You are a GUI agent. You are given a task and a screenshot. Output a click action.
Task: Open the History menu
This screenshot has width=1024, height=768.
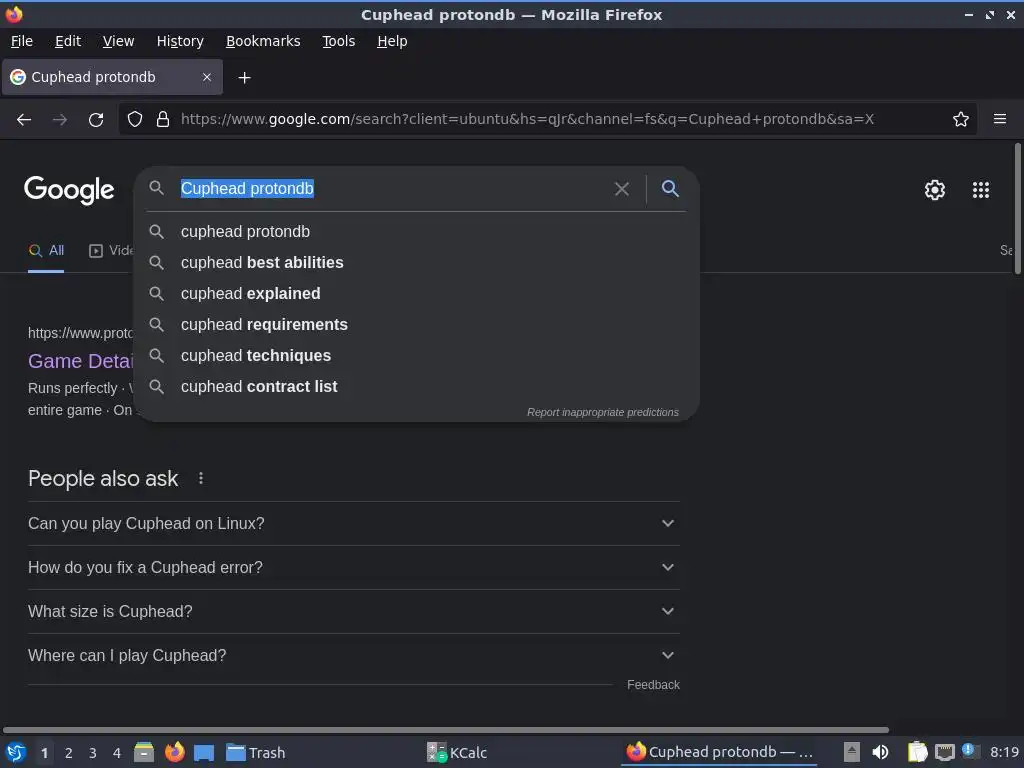tap(180, 41)
